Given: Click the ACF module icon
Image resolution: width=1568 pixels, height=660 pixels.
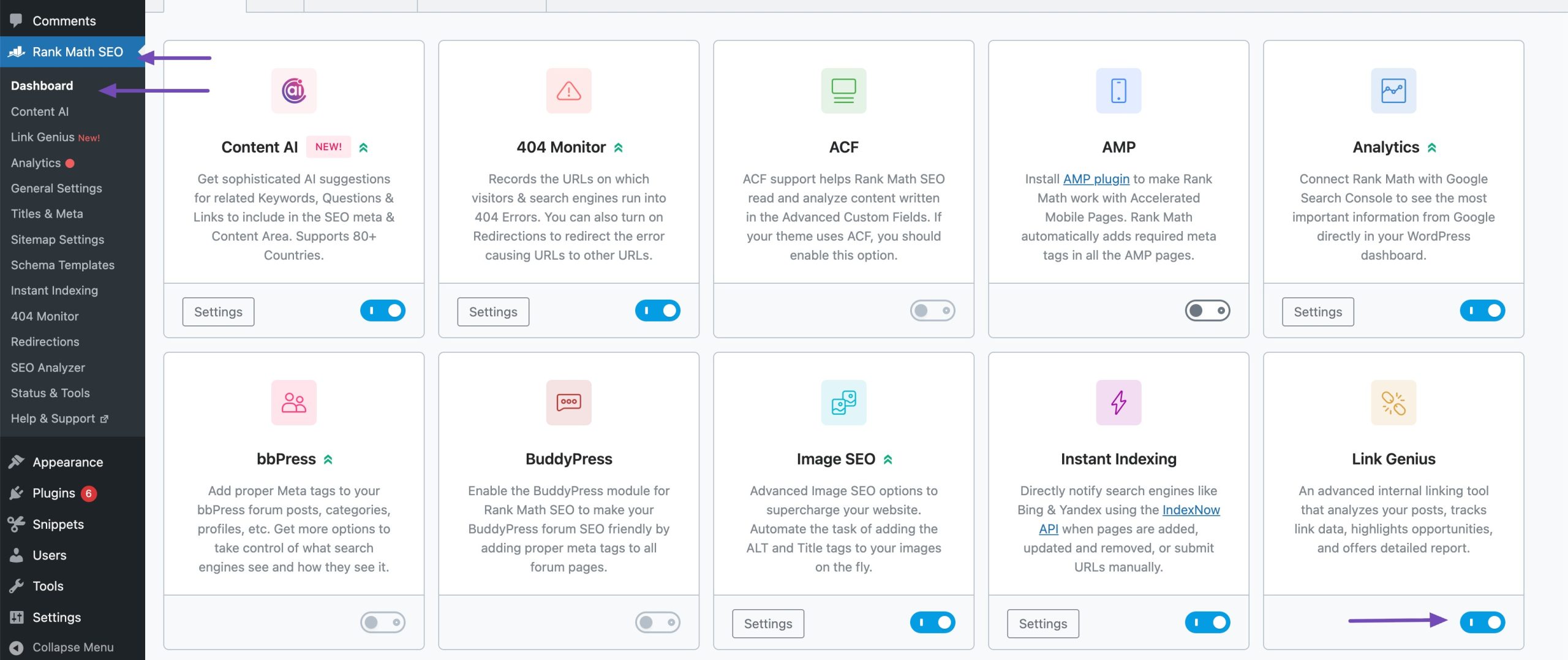Looking at the screenshot, I should [x=843, y=90].
